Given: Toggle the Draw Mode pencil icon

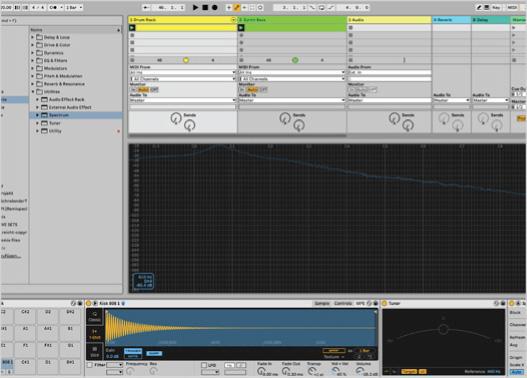Looking at the screenshot, I should (x=479, y=7).
